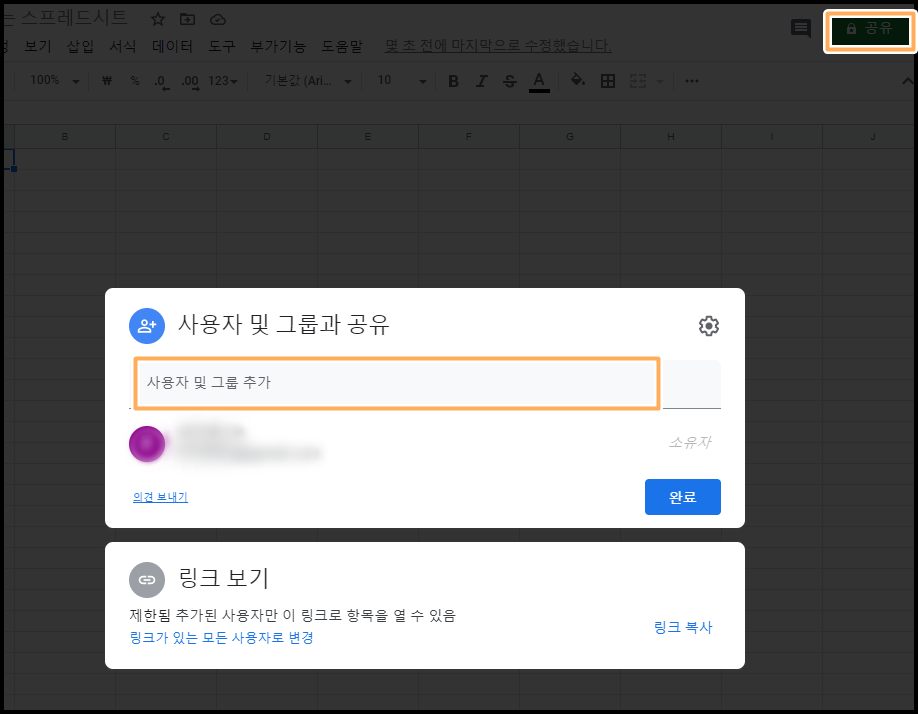Increase decimal places
This screenshot has height=714, width=918.
tap(190, 81)
